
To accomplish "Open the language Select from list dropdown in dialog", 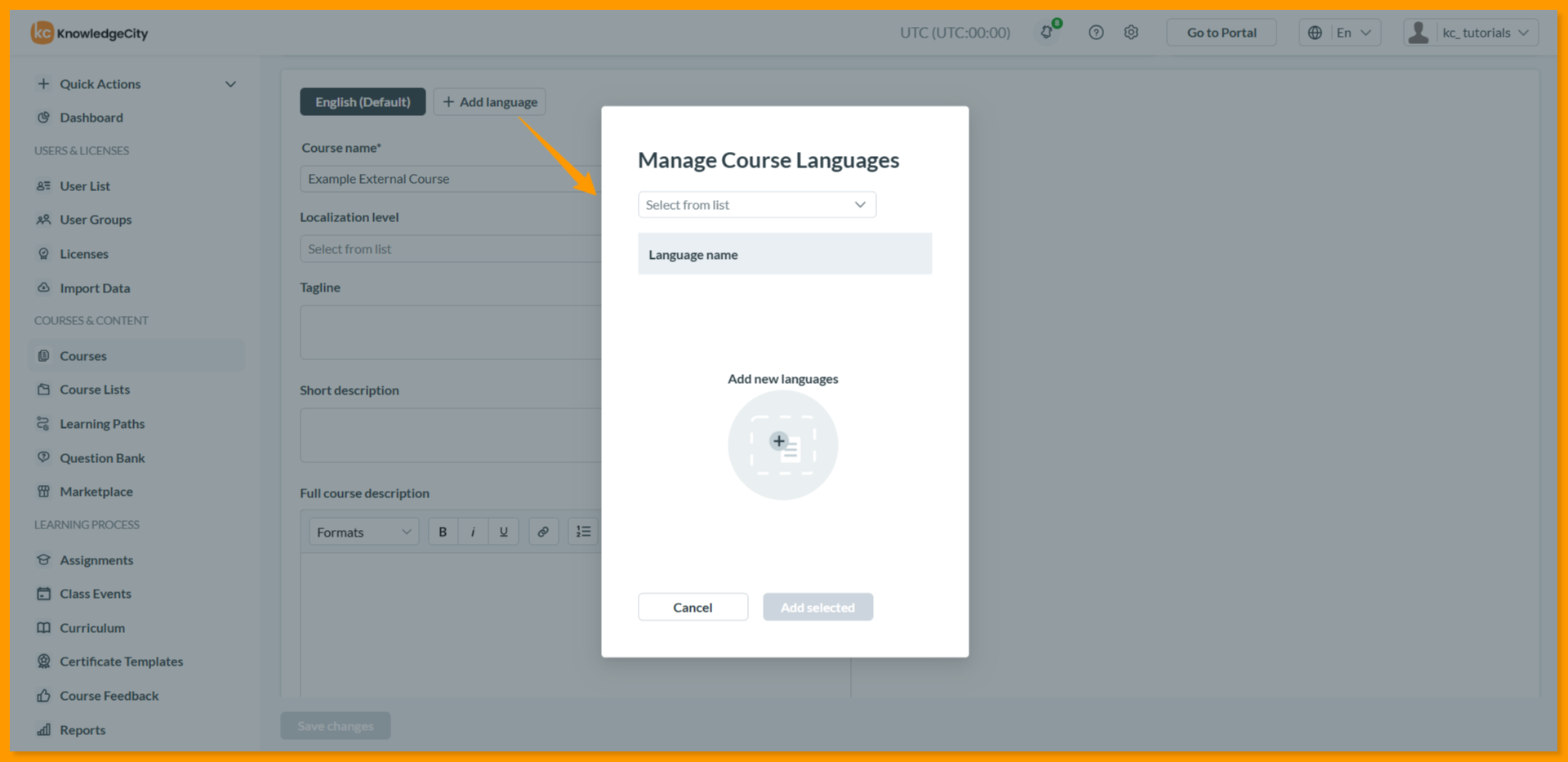I will pyautogui.click(x=757, y=205).
